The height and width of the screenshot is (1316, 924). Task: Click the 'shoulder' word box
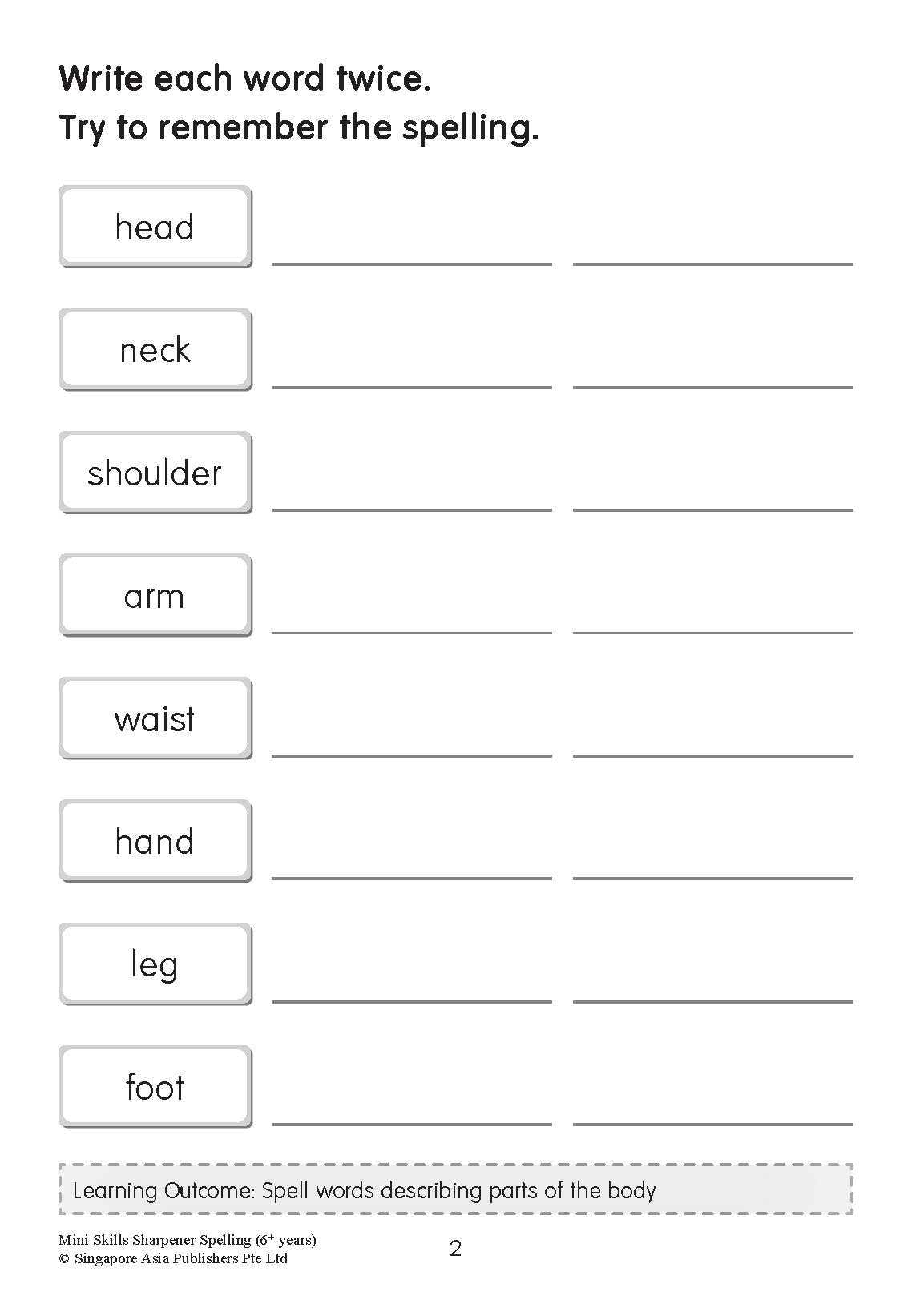point(155,473)
